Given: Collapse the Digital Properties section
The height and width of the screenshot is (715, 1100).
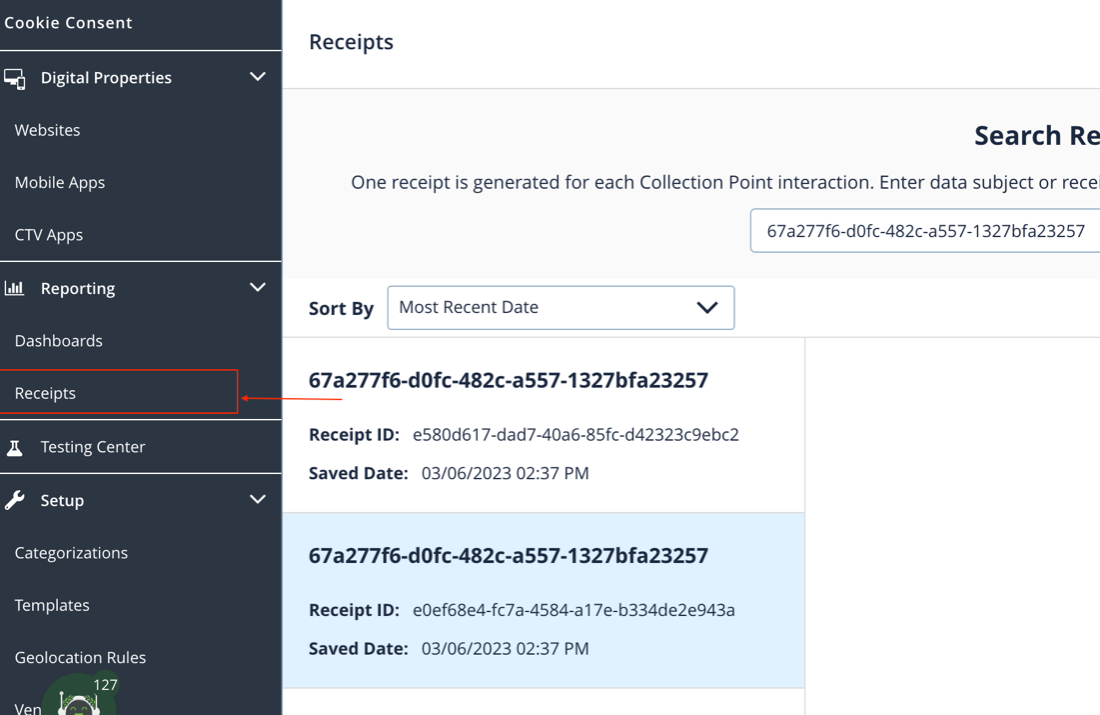Looking at the screenshot, I should coord(257,76).
